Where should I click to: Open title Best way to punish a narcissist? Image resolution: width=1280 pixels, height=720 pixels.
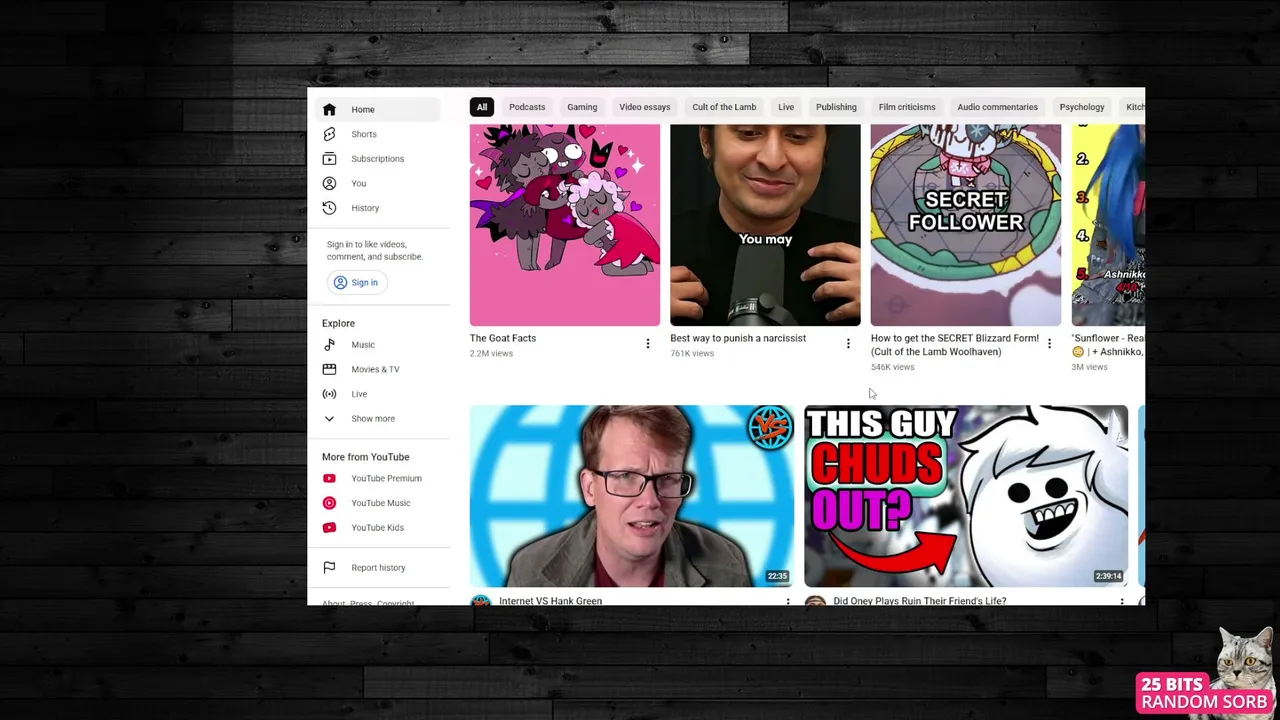pos(738,338)
